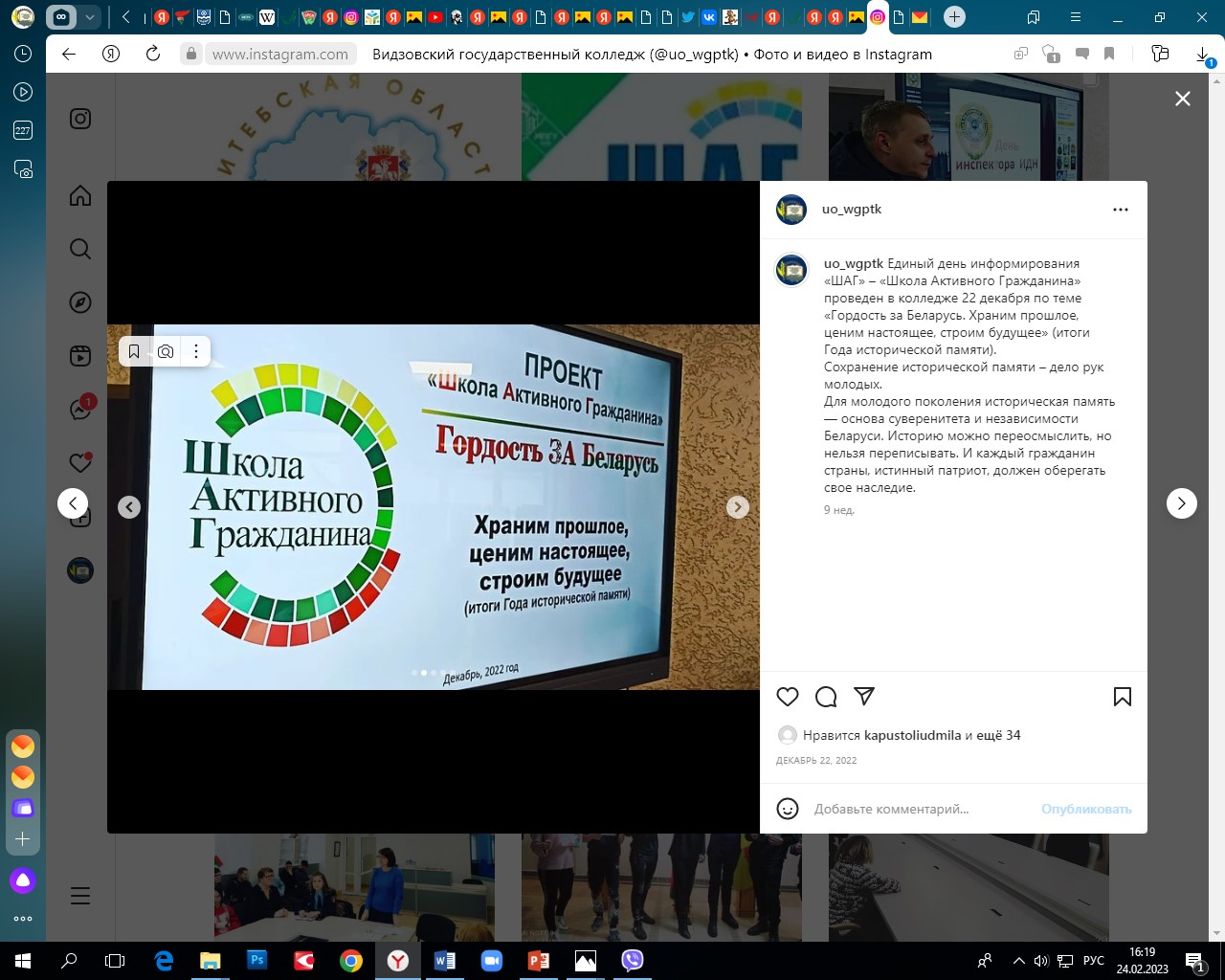Open the Explore compass icon
The width and height of the screenshot is (1225, 980).
coord(80,302)
